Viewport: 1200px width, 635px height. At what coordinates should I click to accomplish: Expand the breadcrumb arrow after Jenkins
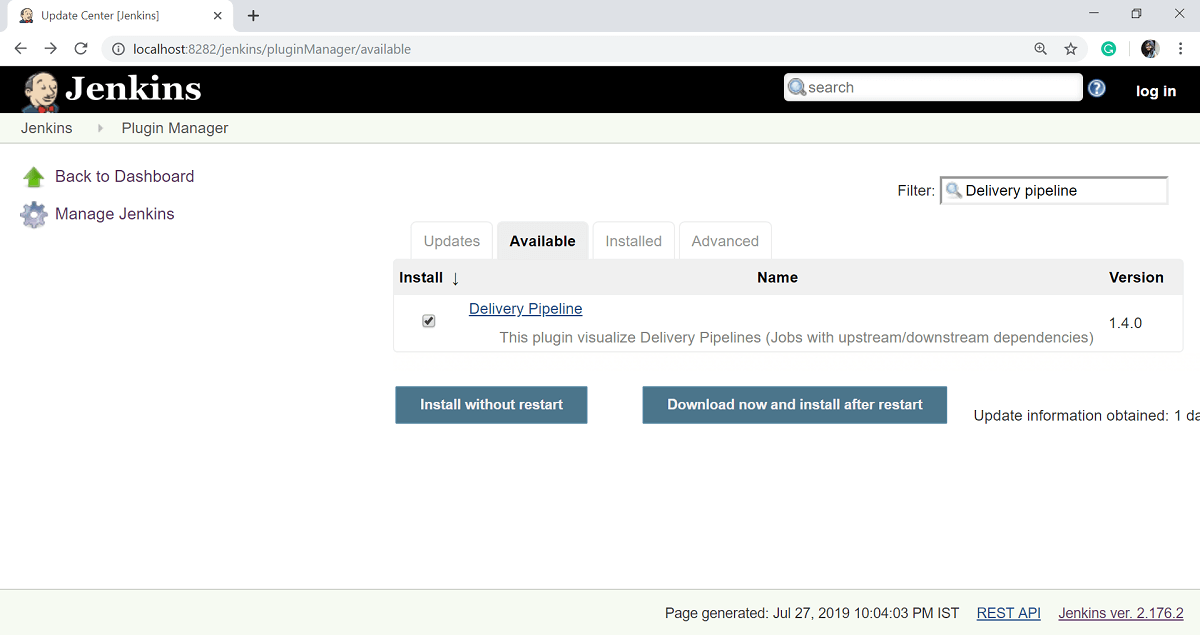pyautogui.click(x=100, y=128)
